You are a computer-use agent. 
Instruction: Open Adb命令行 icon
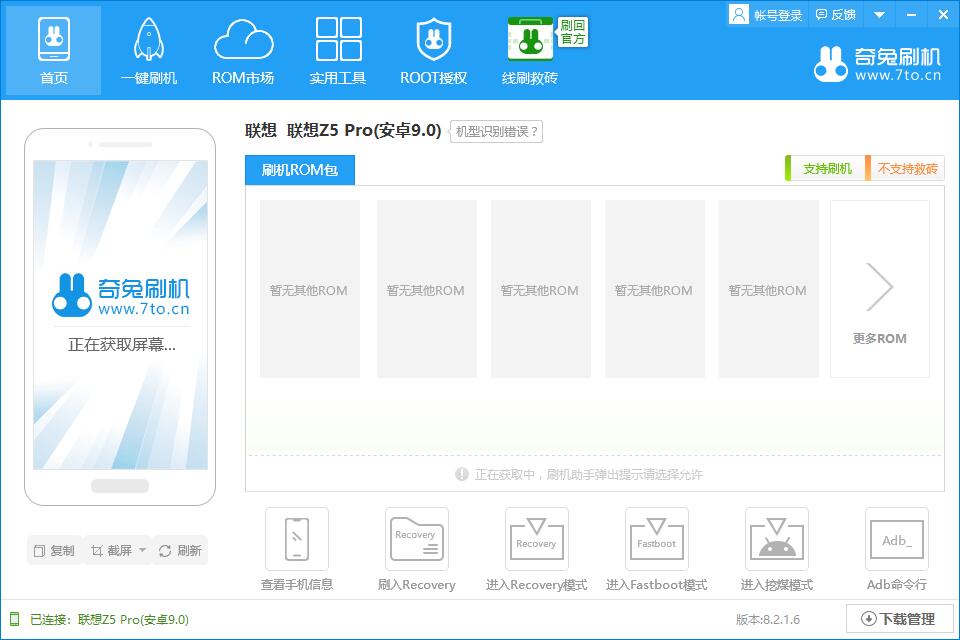tap(897, 539)
